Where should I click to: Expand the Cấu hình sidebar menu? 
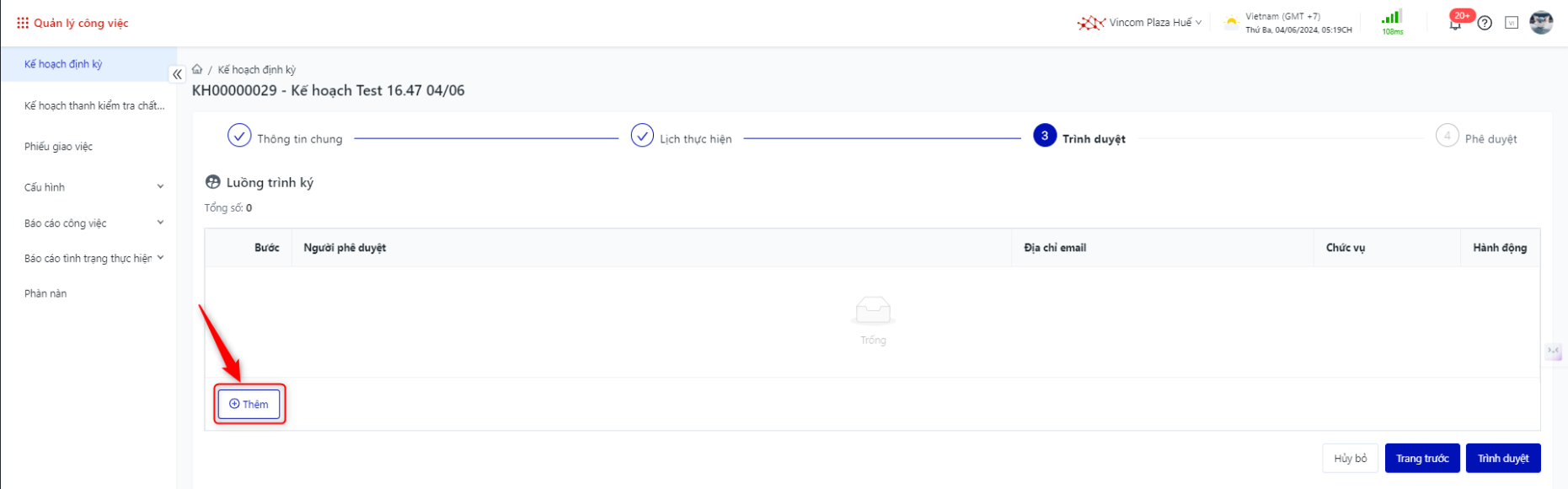point(94,187)
